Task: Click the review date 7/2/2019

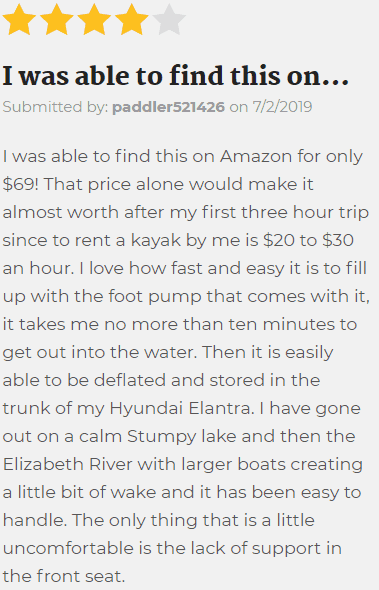Action: coord(282,107)
